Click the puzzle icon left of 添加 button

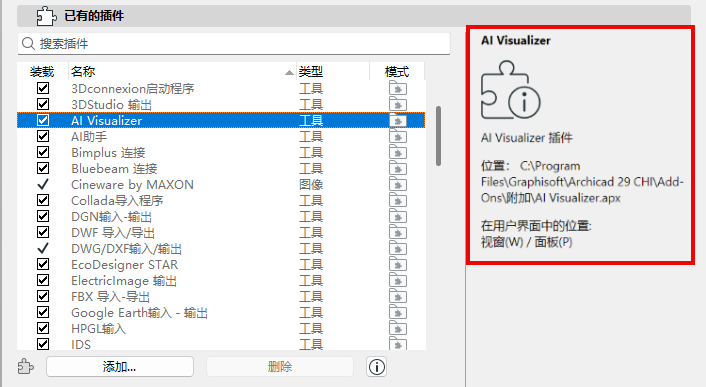click(x=26, y=366)
